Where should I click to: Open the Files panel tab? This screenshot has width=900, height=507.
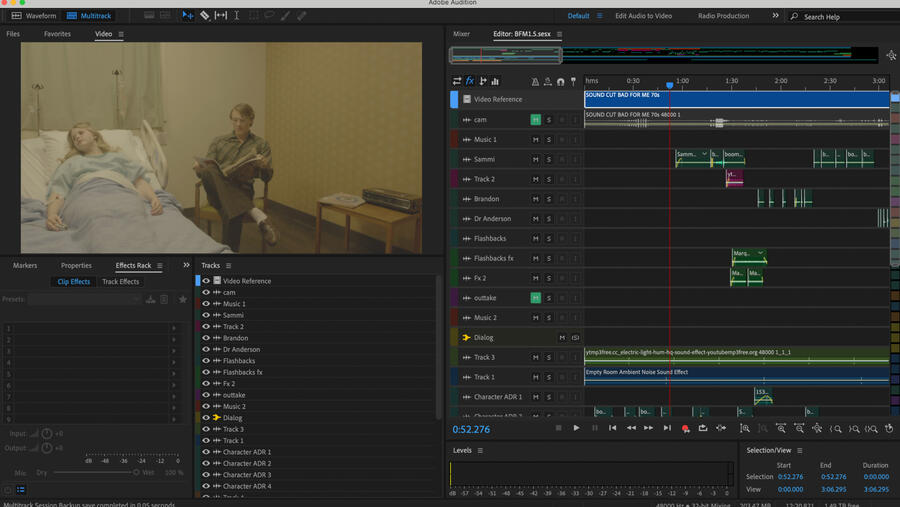(13, 34)
